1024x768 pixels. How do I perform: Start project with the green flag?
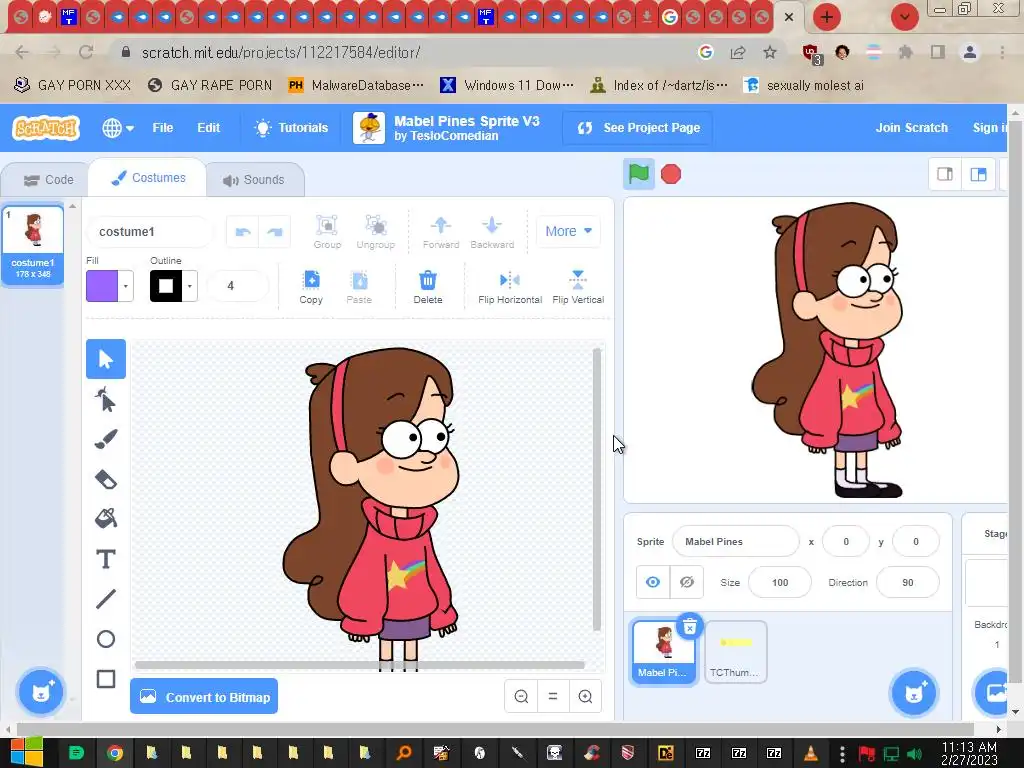pos(639,174)
